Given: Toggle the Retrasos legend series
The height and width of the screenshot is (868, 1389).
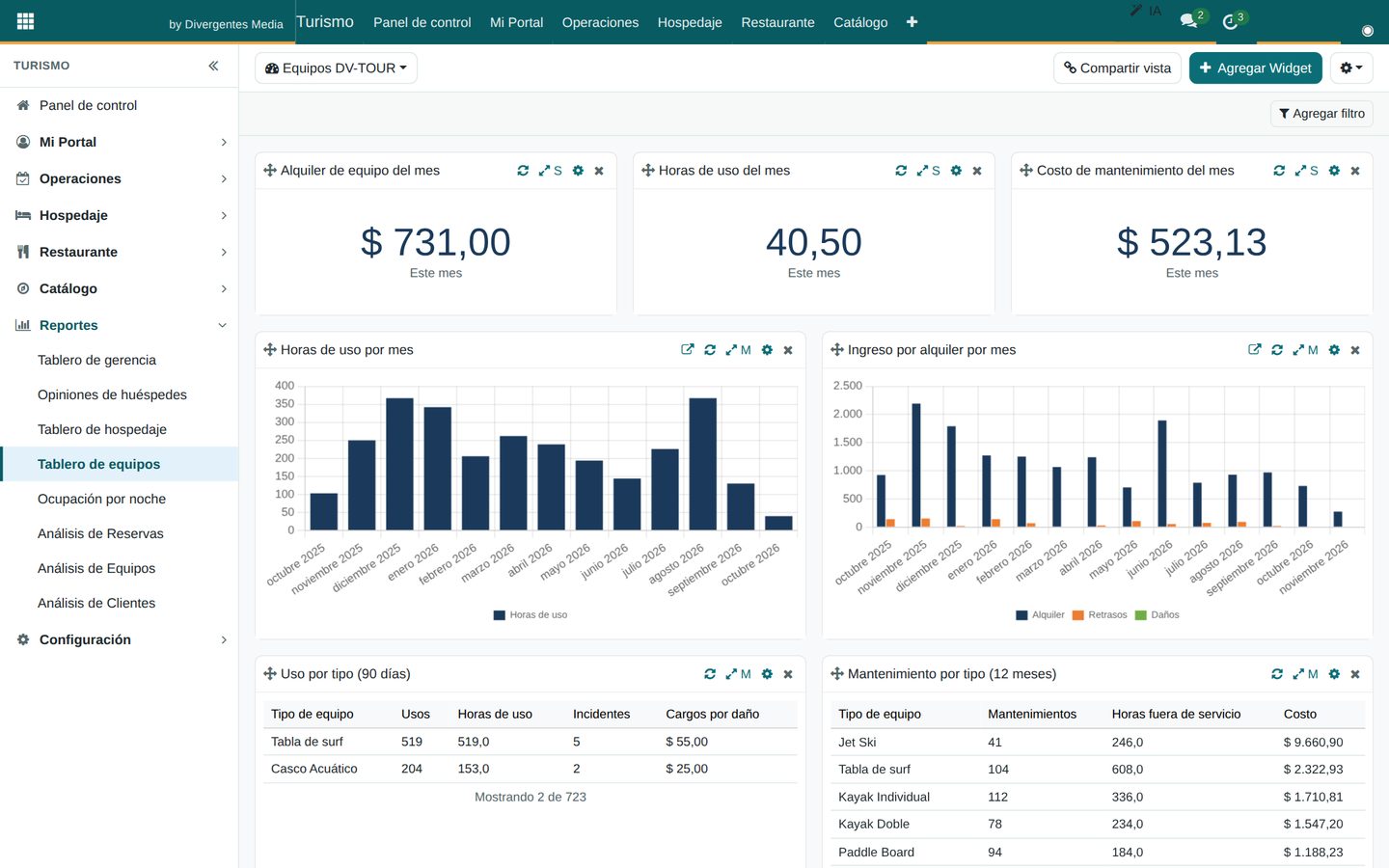Looking at the screenshot, I should (1100, 615).
